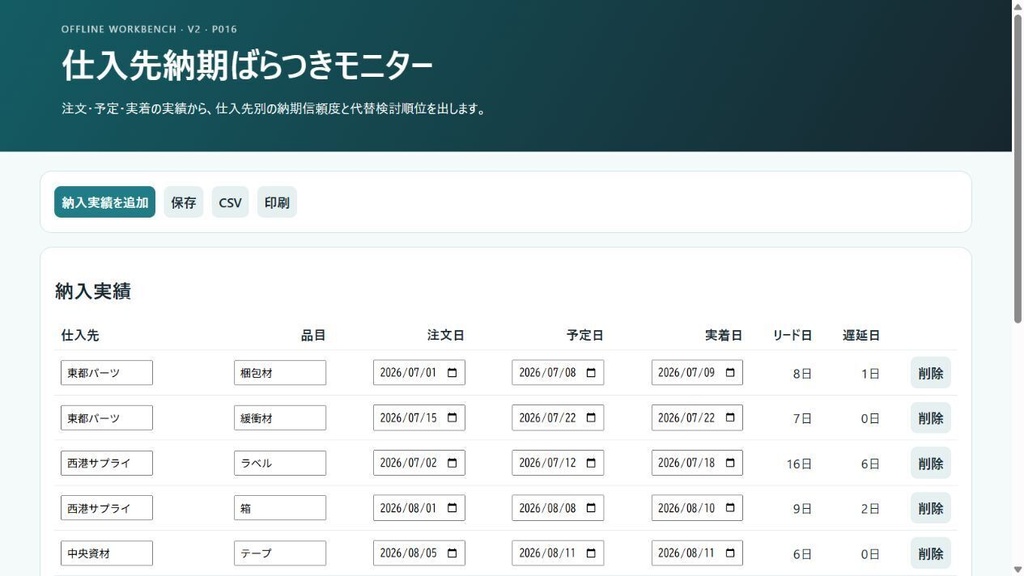This screenshot has width=1024, height=576.
Task: Edit the 箱 item field
Action: pyautogui.click(x=280, y=508)
